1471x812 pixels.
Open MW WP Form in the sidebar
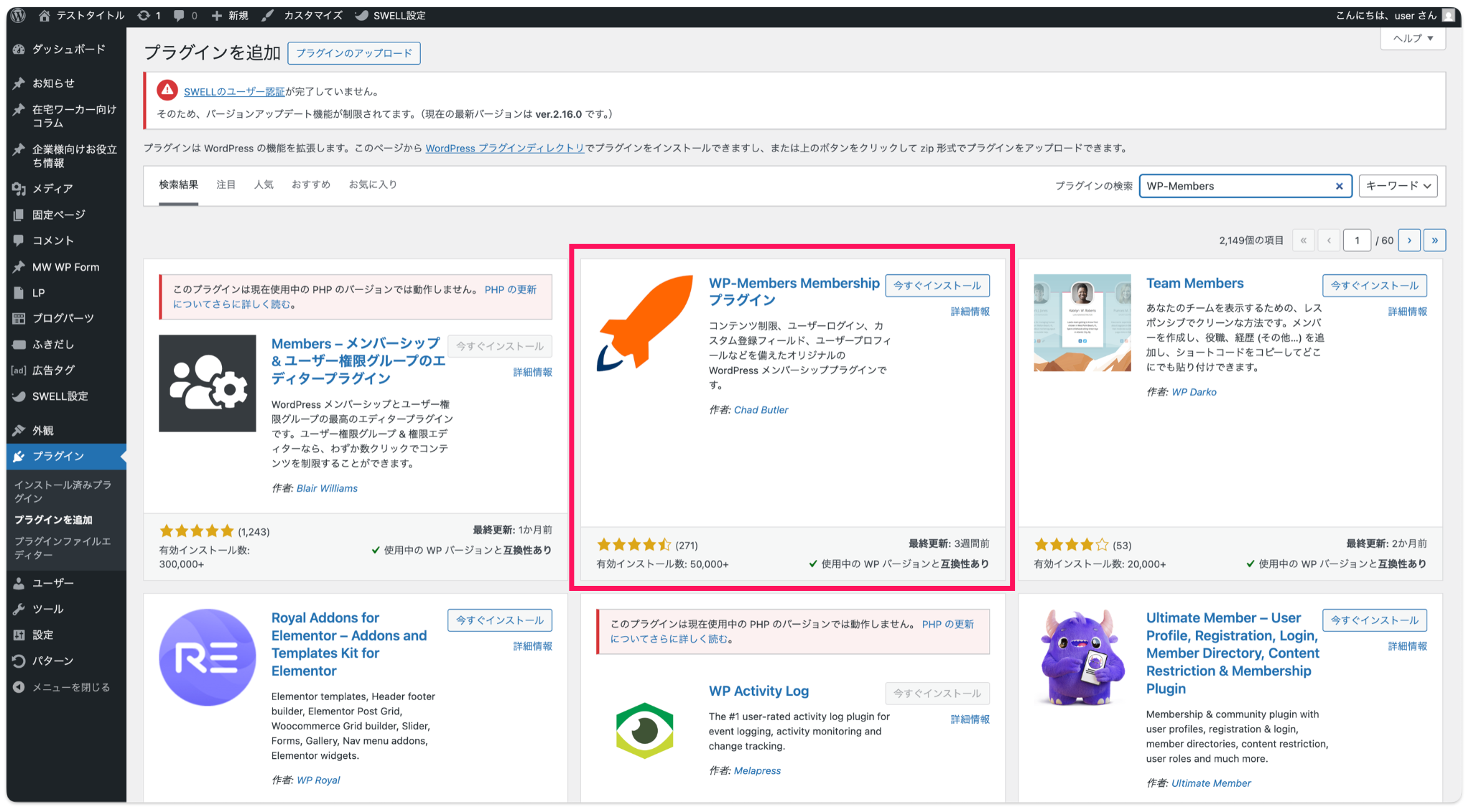point(67,267)
